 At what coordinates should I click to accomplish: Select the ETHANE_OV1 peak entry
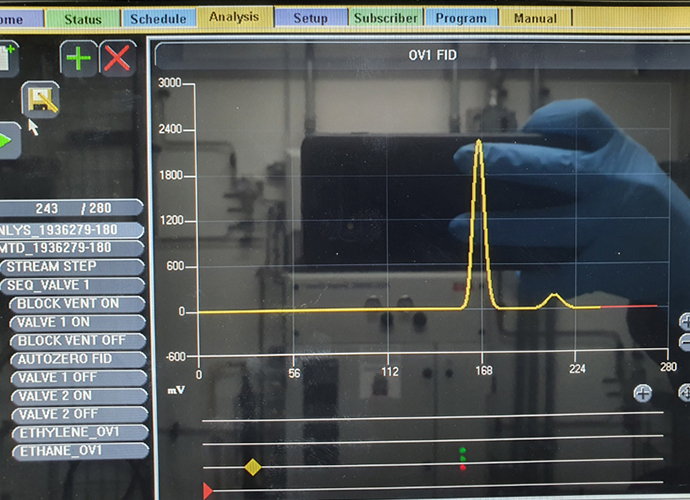[x=81, y=452]
